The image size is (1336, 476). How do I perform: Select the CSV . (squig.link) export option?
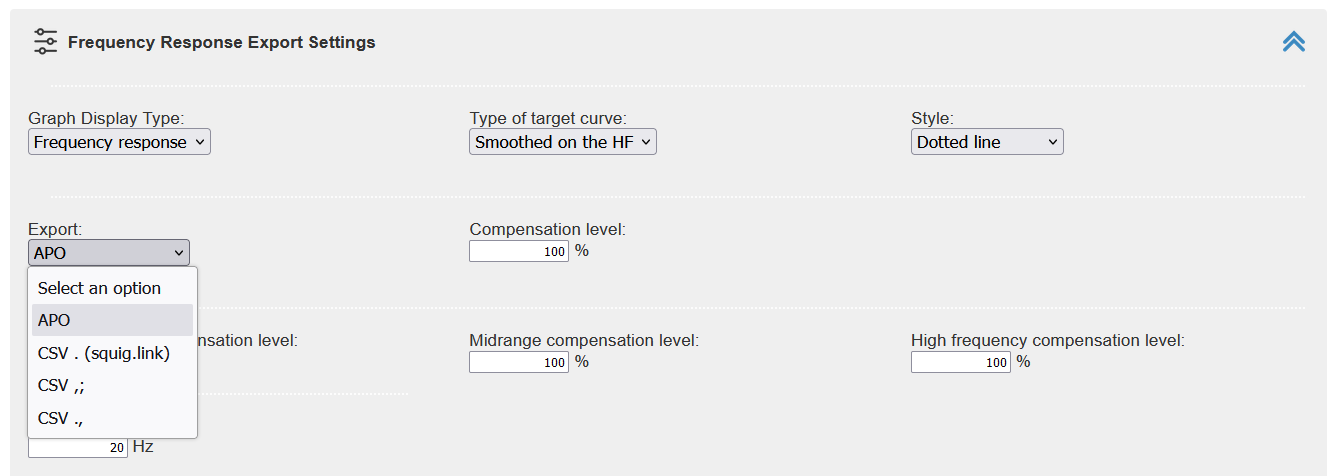[113, 353]
